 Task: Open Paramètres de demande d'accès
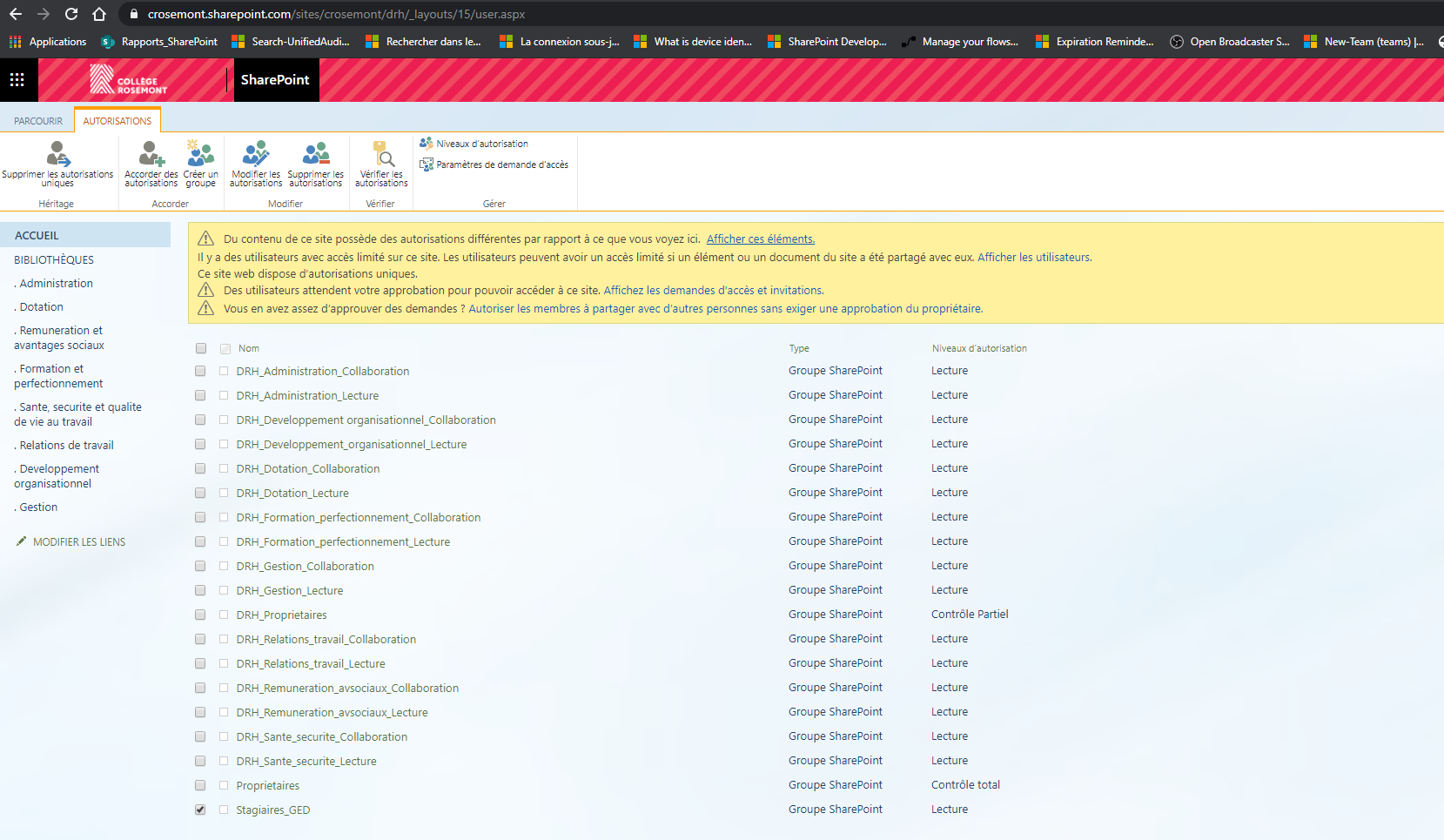pos(501,165)
